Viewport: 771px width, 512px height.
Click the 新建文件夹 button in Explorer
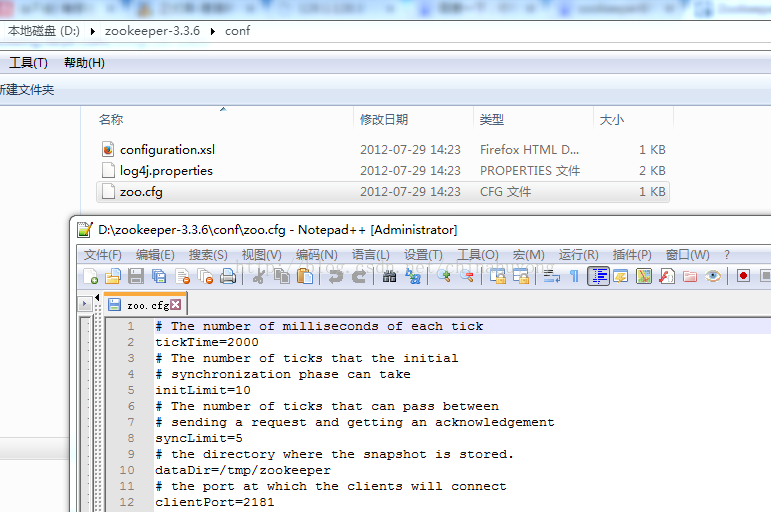pyautogui.click(x=27, y=90)
